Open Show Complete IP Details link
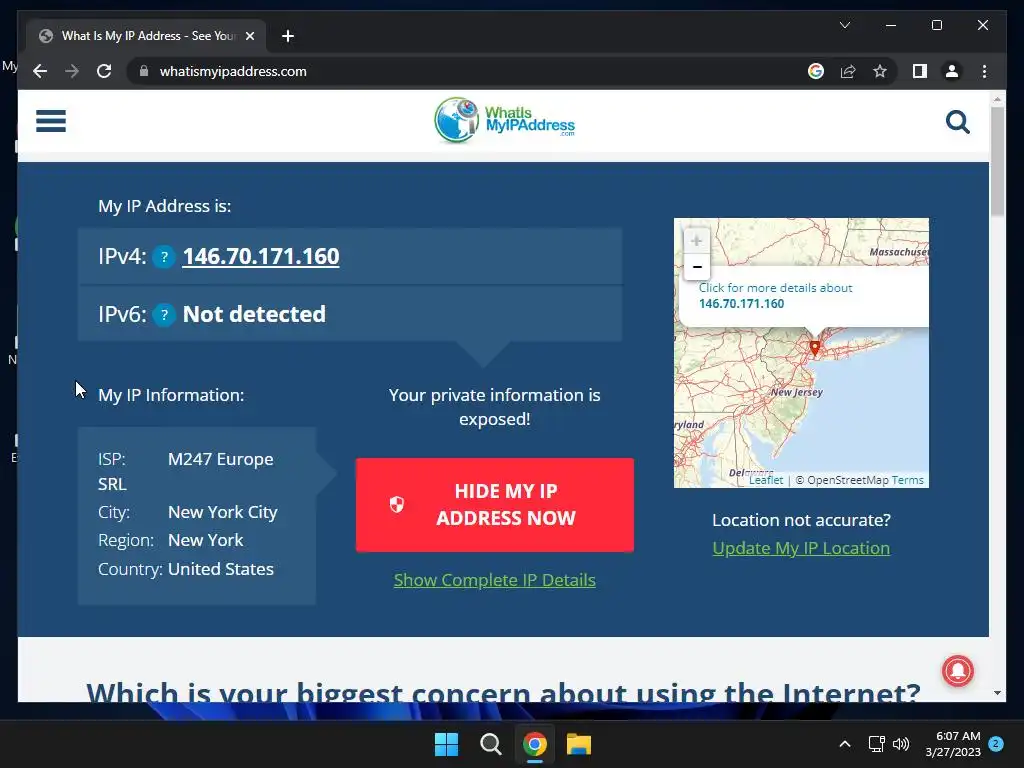Viewport: 1024px width, 768px height. [x=494, y=580]
